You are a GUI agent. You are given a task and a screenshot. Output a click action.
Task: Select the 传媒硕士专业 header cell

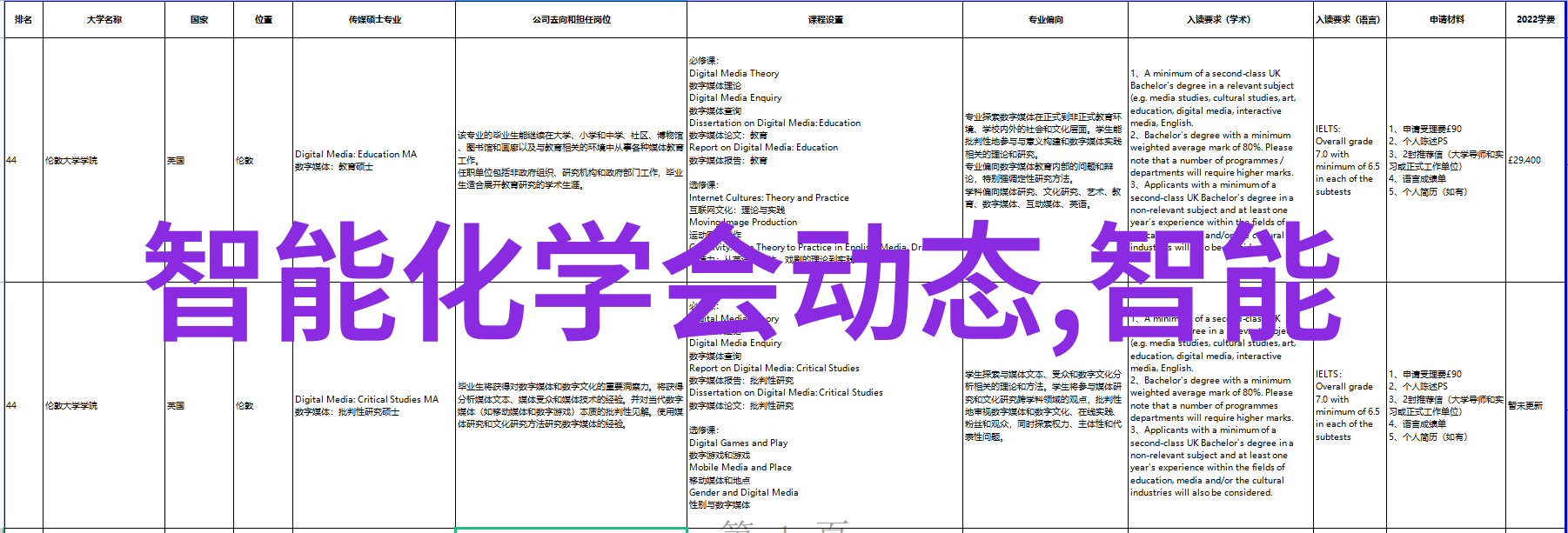point(374,19)
